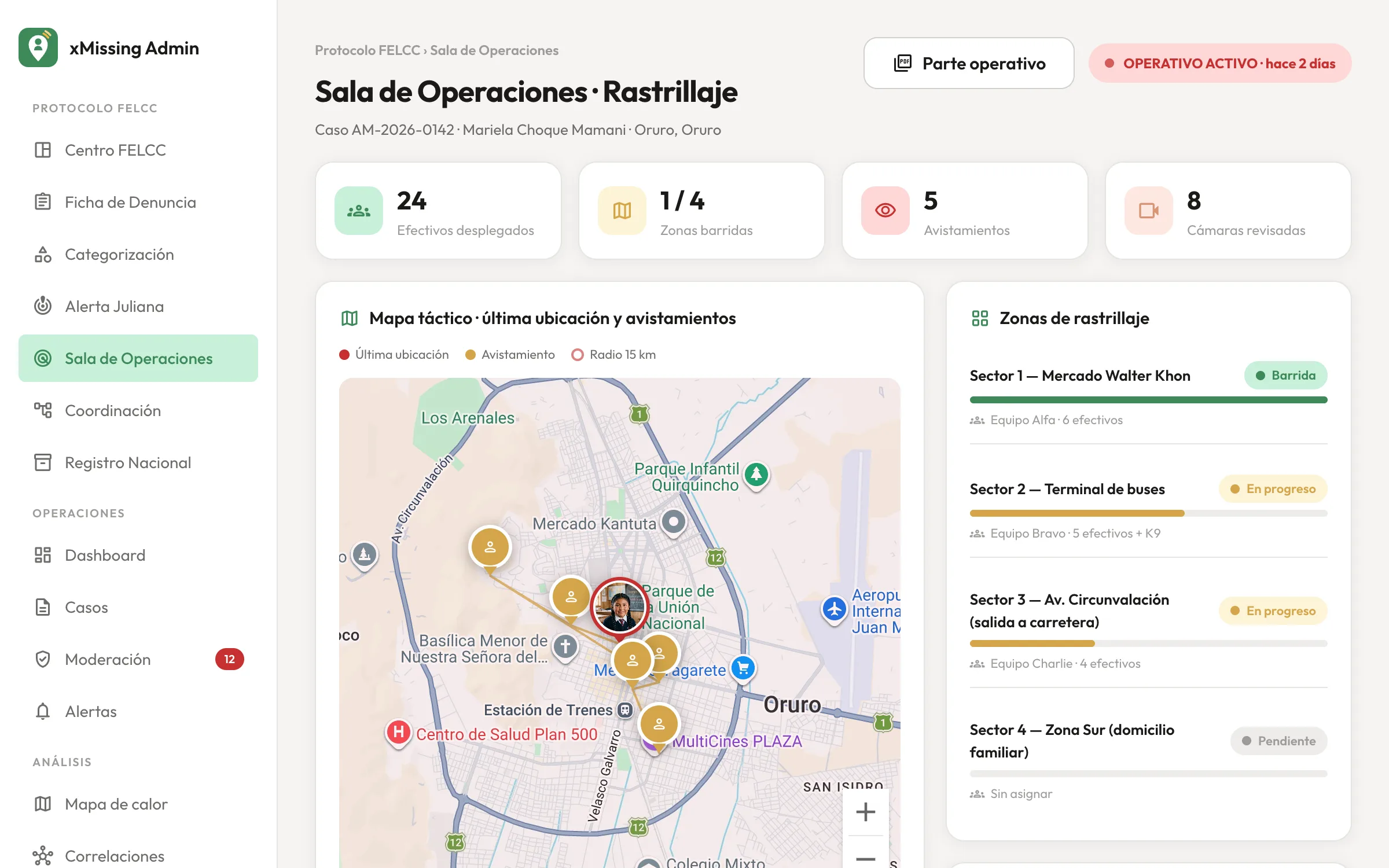
Task: Click the Mapa táctico header map icon
Action: click(350, 318)
